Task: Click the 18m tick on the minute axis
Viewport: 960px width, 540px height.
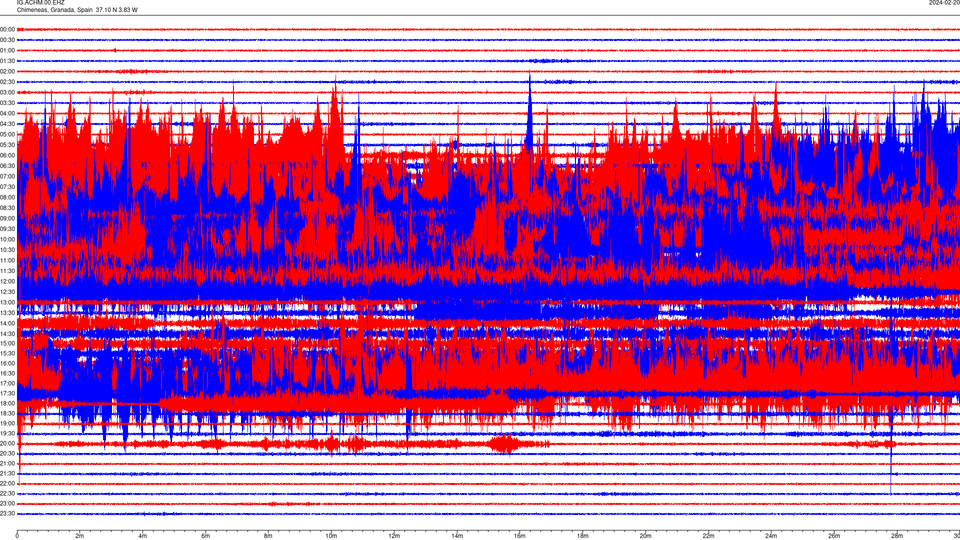Action: tap(583, 536)
